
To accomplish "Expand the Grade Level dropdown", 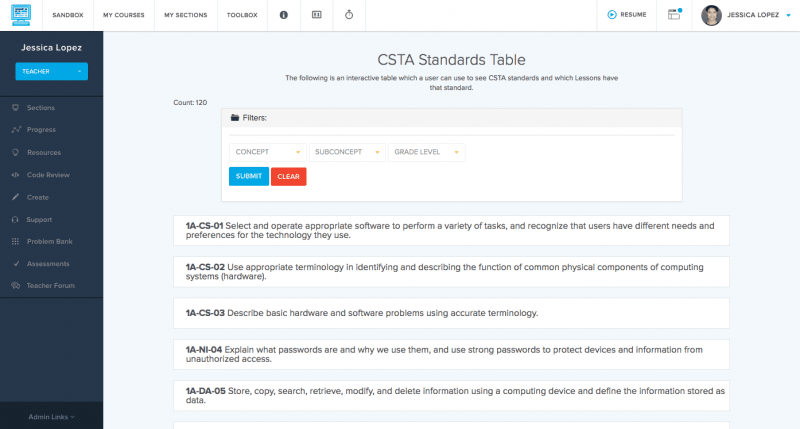I will click(427, 152).
